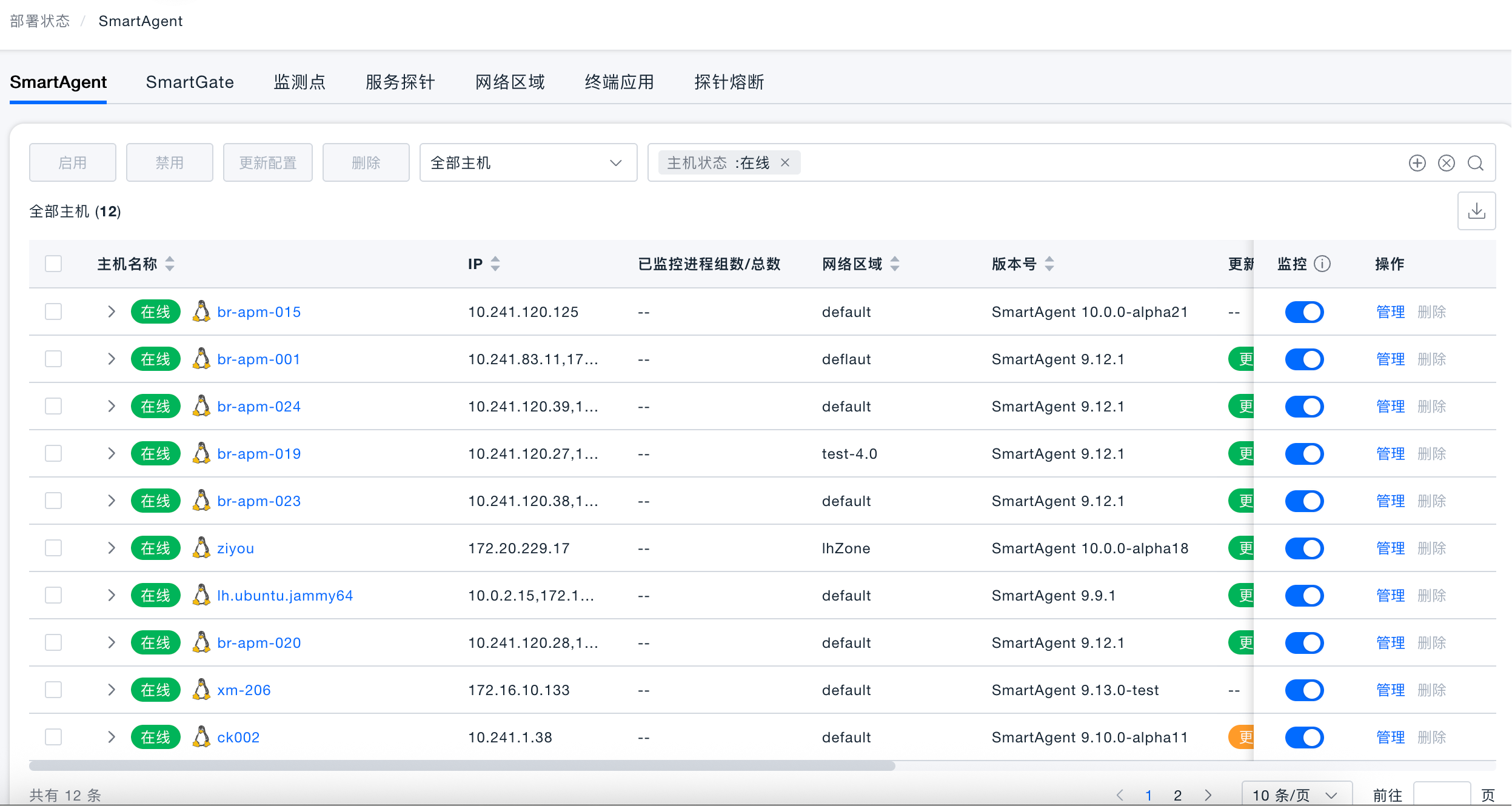Toggle monitoring switch for lh.ubuntu.jammy64
The height and width of the screenshot is (806, 1512).
[x=1304, y=595]
